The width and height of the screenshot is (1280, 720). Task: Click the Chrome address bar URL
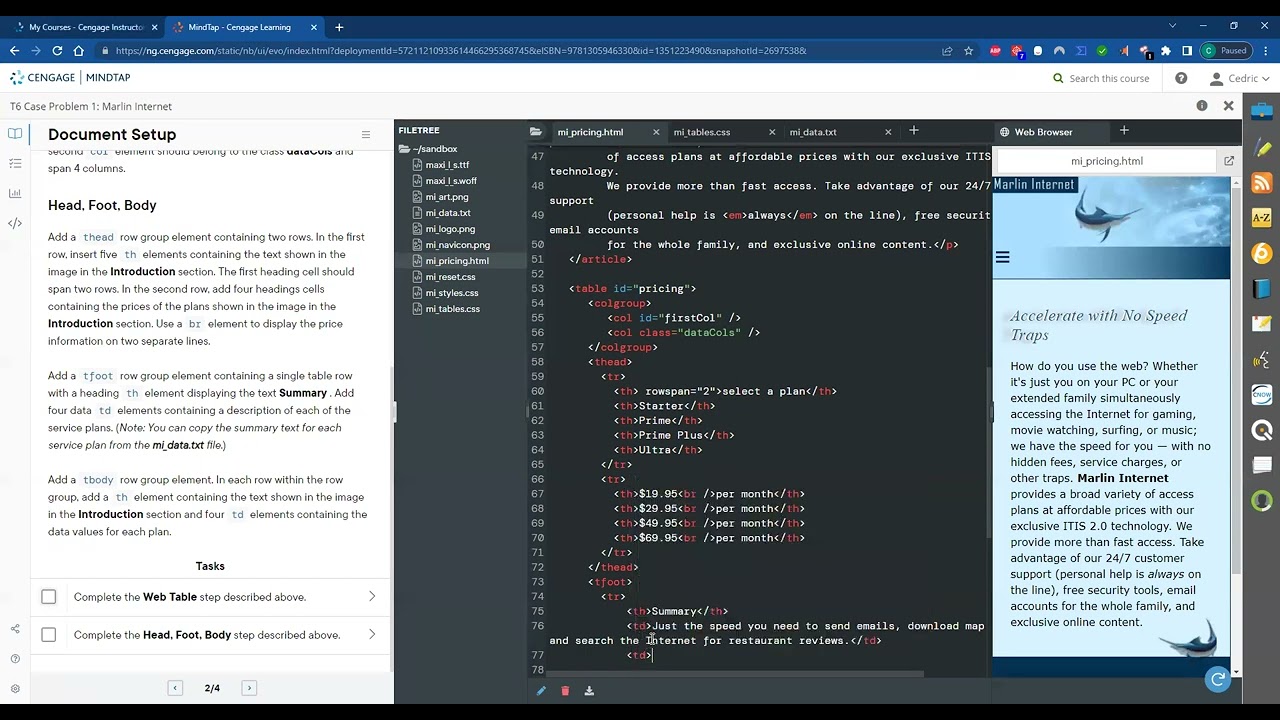[x=460, y=51]
